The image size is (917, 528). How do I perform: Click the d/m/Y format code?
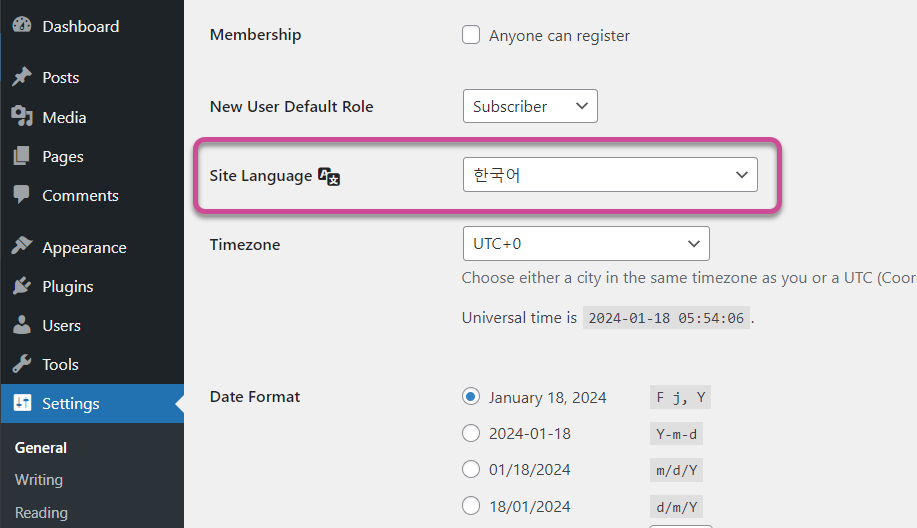pos(676,506)
